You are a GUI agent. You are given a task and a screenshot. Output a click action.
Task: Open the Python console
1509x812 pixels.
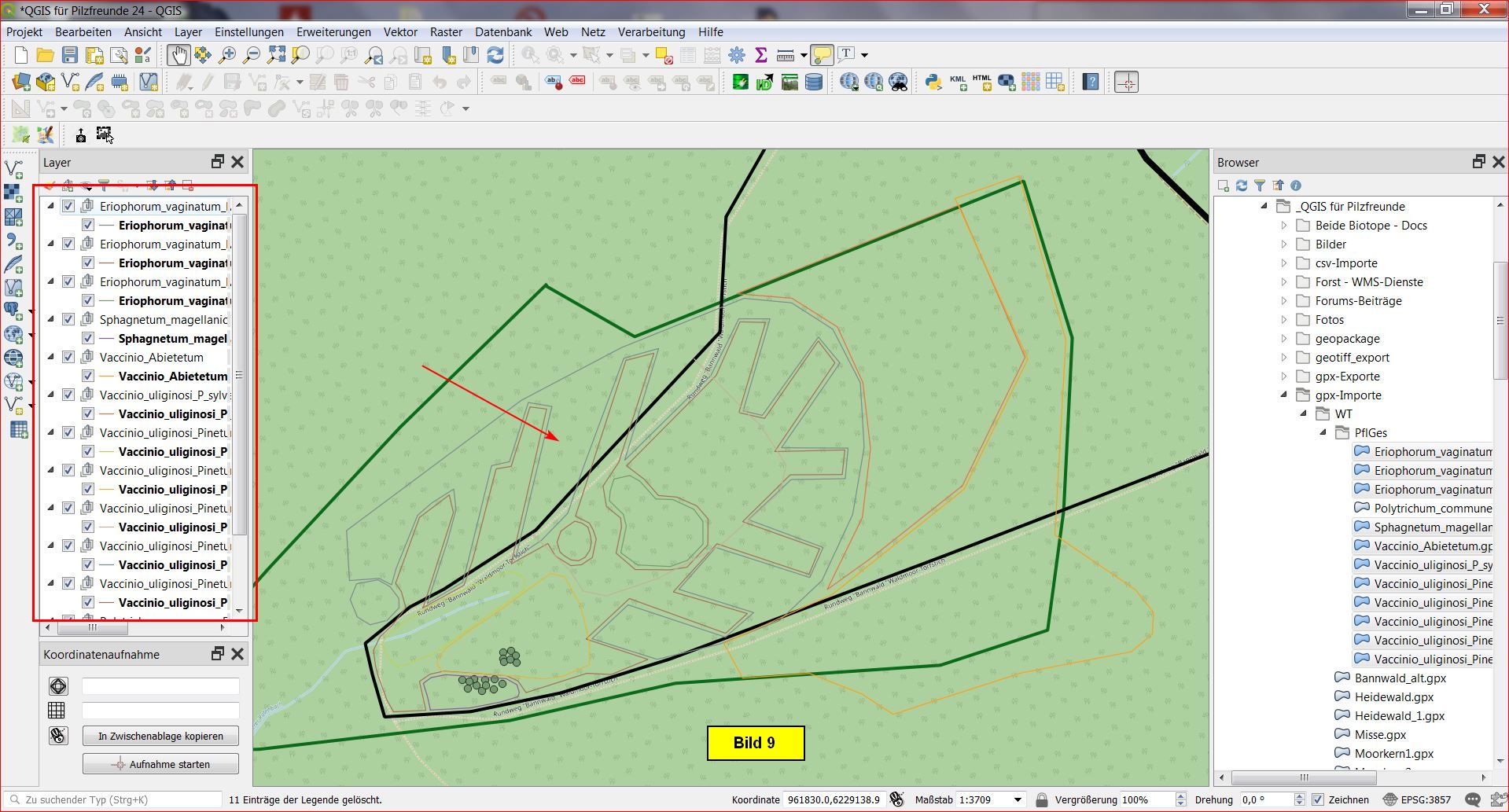[933, 82]
